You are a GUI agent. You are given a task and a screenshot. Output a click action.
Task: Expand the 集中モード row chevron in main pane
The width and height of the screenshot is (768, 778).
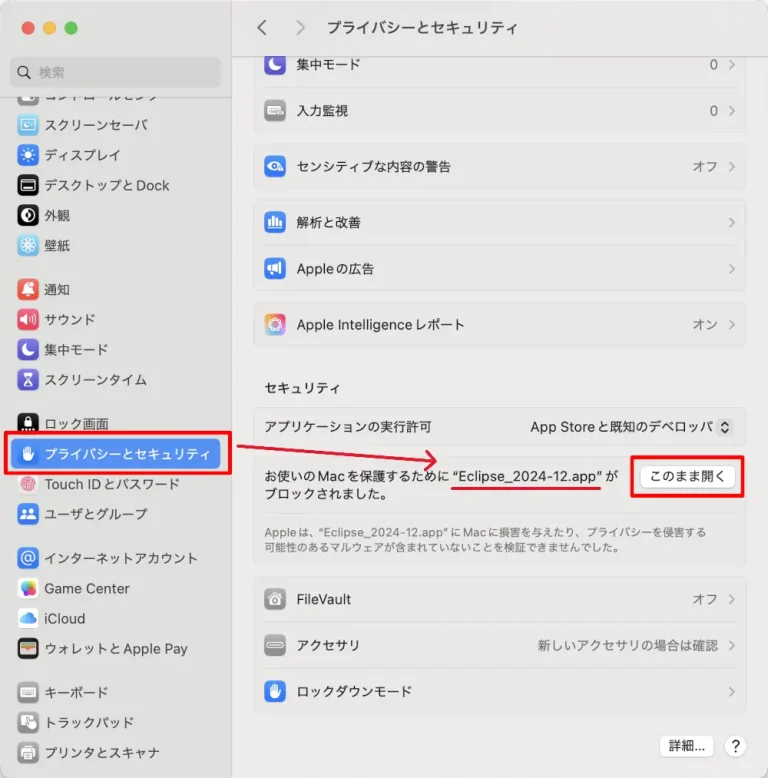pyautogui.click(x=732, y=65)
